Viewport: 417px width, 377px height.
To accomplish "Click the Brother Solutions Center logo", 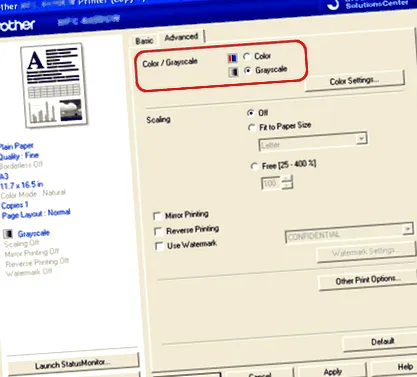I will point(367,4).
